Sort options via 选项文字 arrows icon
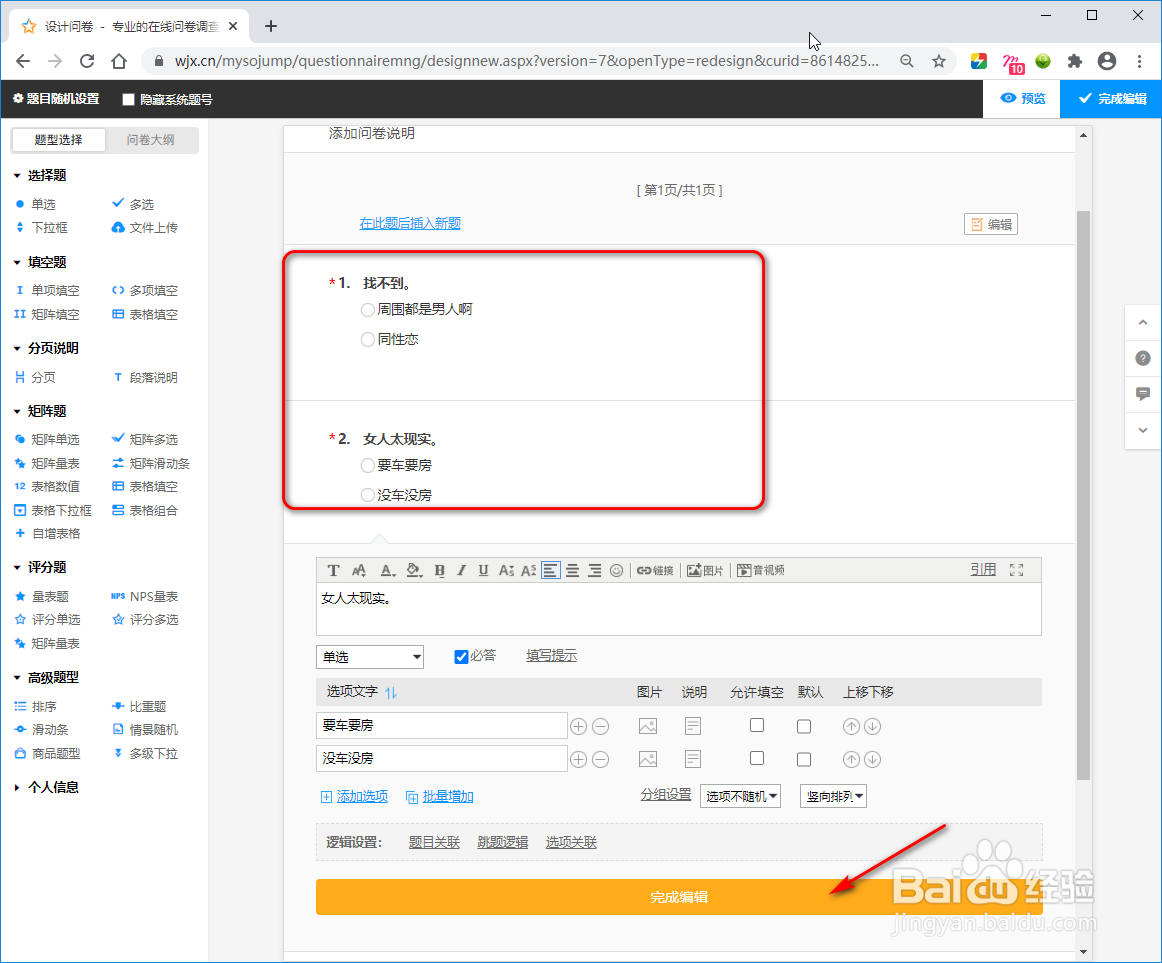The image size is (1162, 963). click(391, 692)
